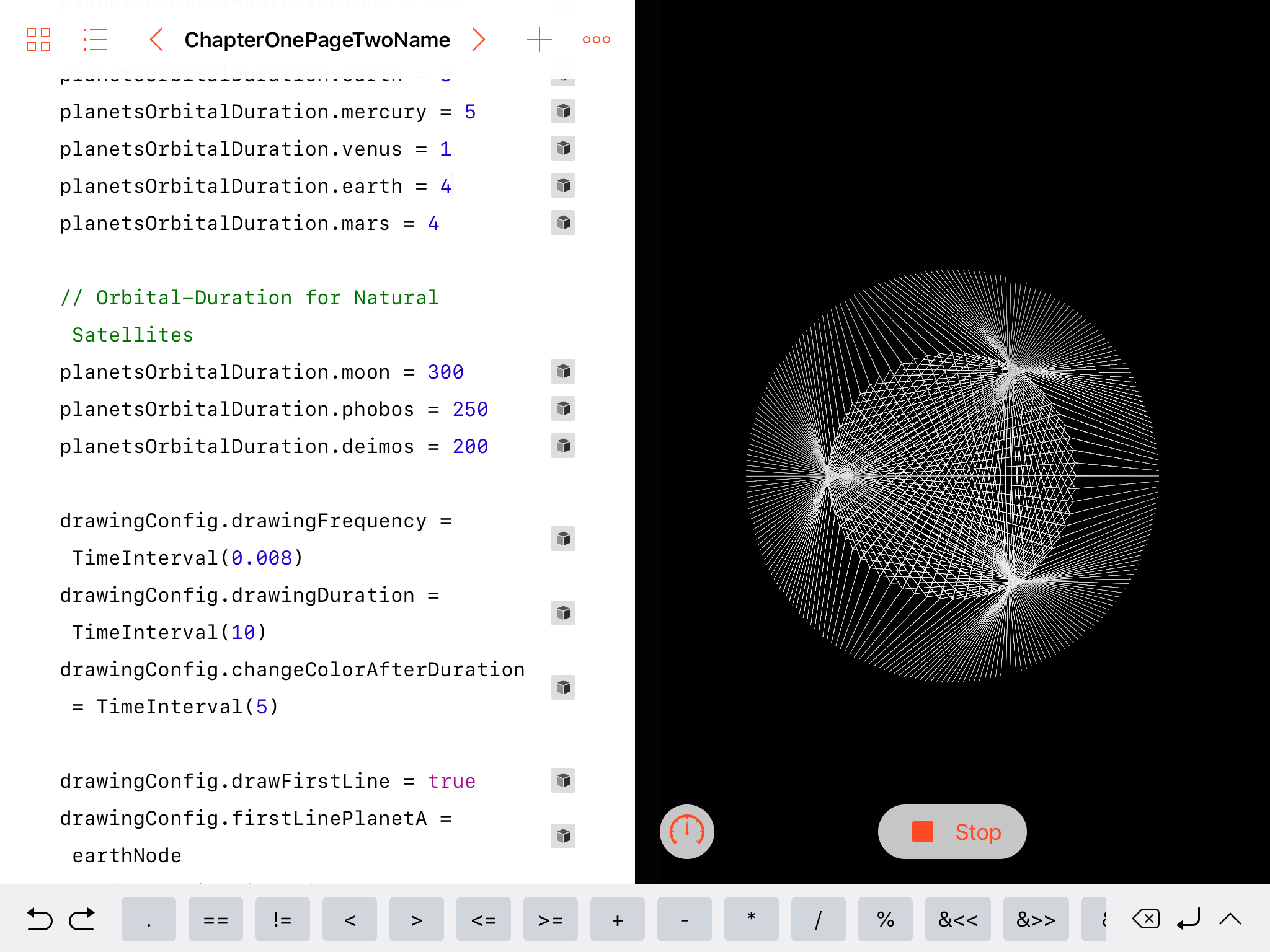Expand keyboard with the up chevron
Image resolution: width=1270 pixels, height=952 pixels.
click(x=1230, y=919)
